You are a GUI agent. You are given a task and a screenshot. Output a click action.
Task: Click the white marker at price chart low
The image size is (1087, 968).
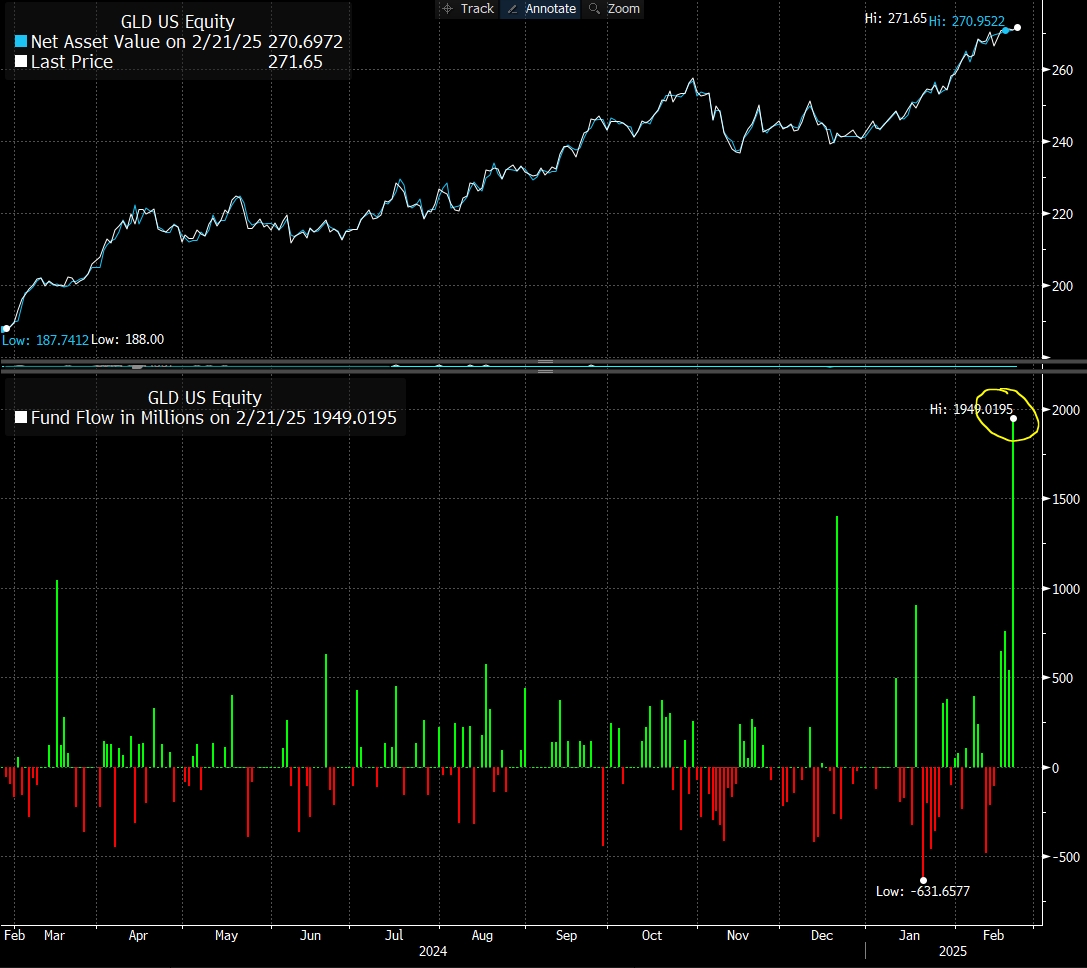click(x=6, y=329)
